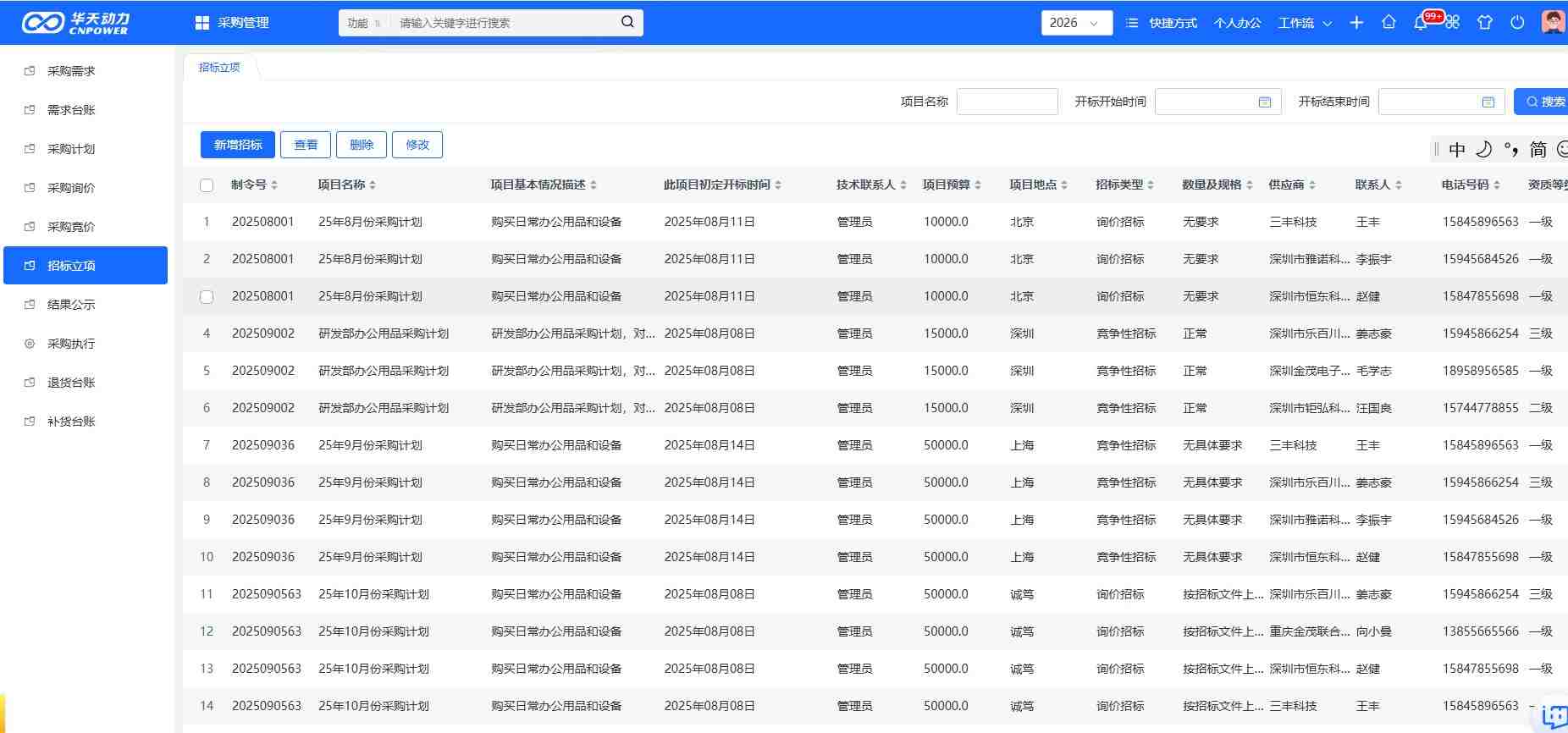
Task: Click the power logout icon
Action: tap(1517, 23)
